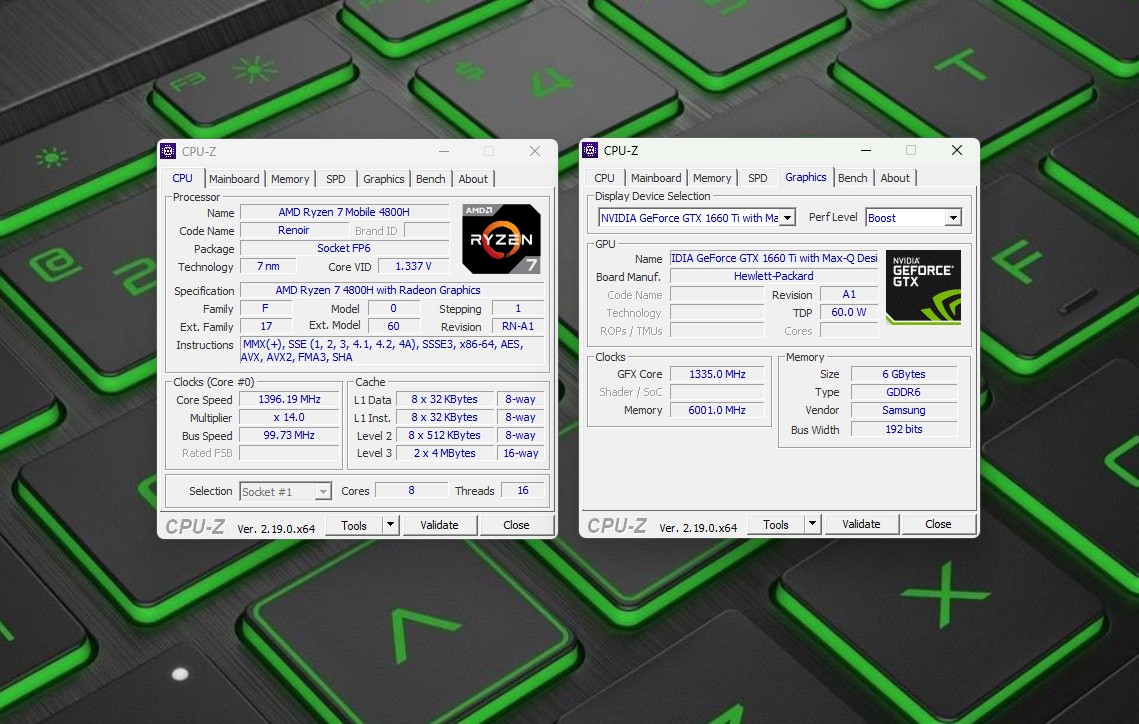Open Mainboard tab in right window

(x=656, y=178)
